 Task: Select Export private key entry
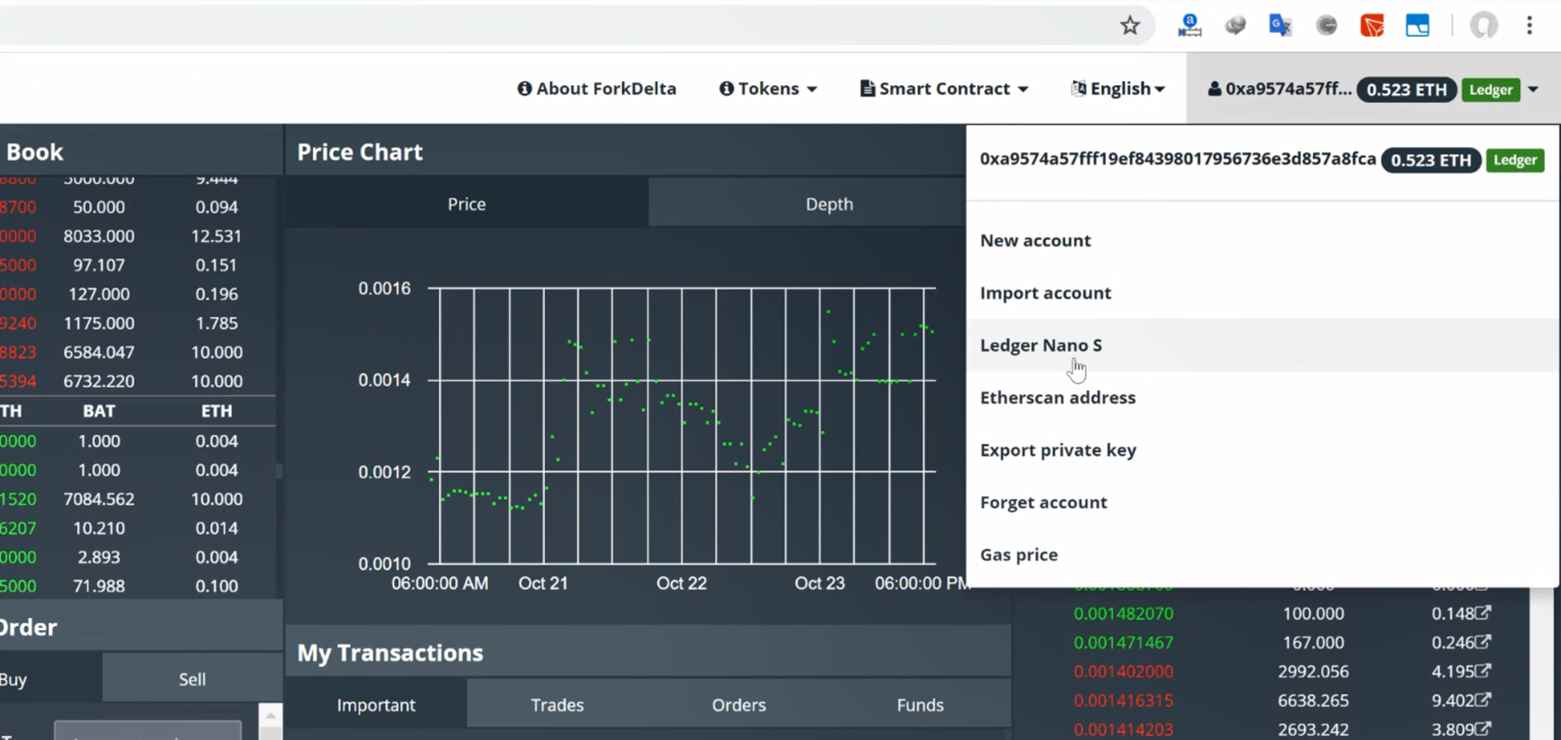(x=1058, y=450)
